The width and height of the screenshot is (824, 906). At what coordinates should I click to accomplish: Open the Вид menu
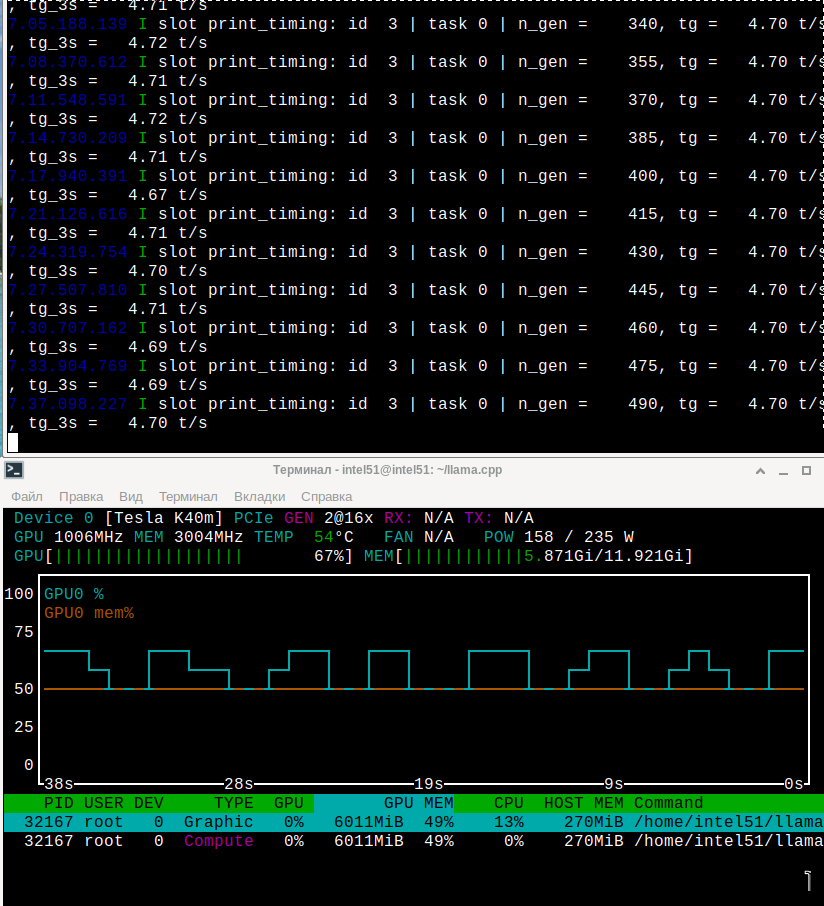coord(131,496)
